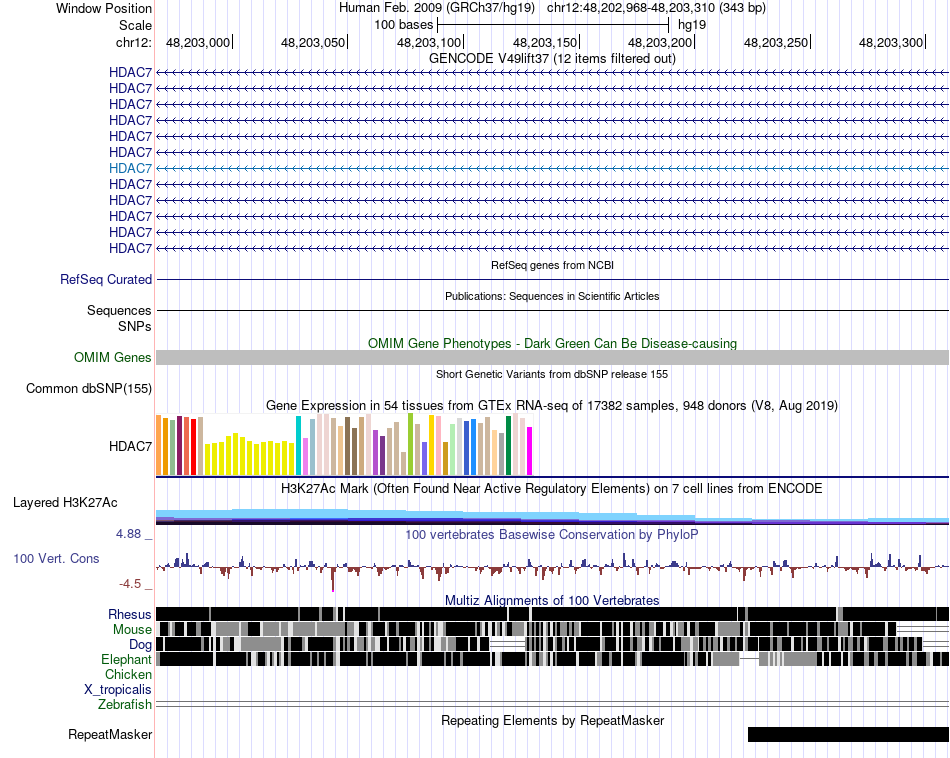Click the Sequences track label
The image size is (950, 758).
(119, 311)
